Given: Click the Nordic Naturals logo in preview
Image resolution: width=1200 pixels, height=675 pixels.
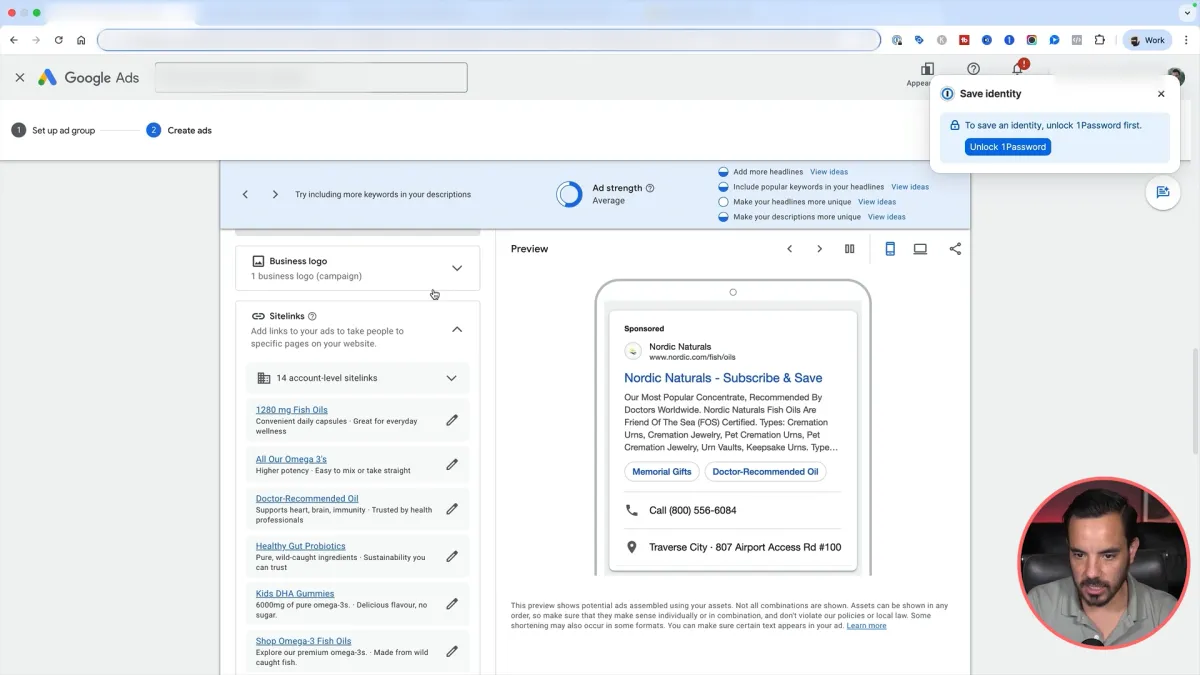Looking at the screenshot, I should 633,351.
